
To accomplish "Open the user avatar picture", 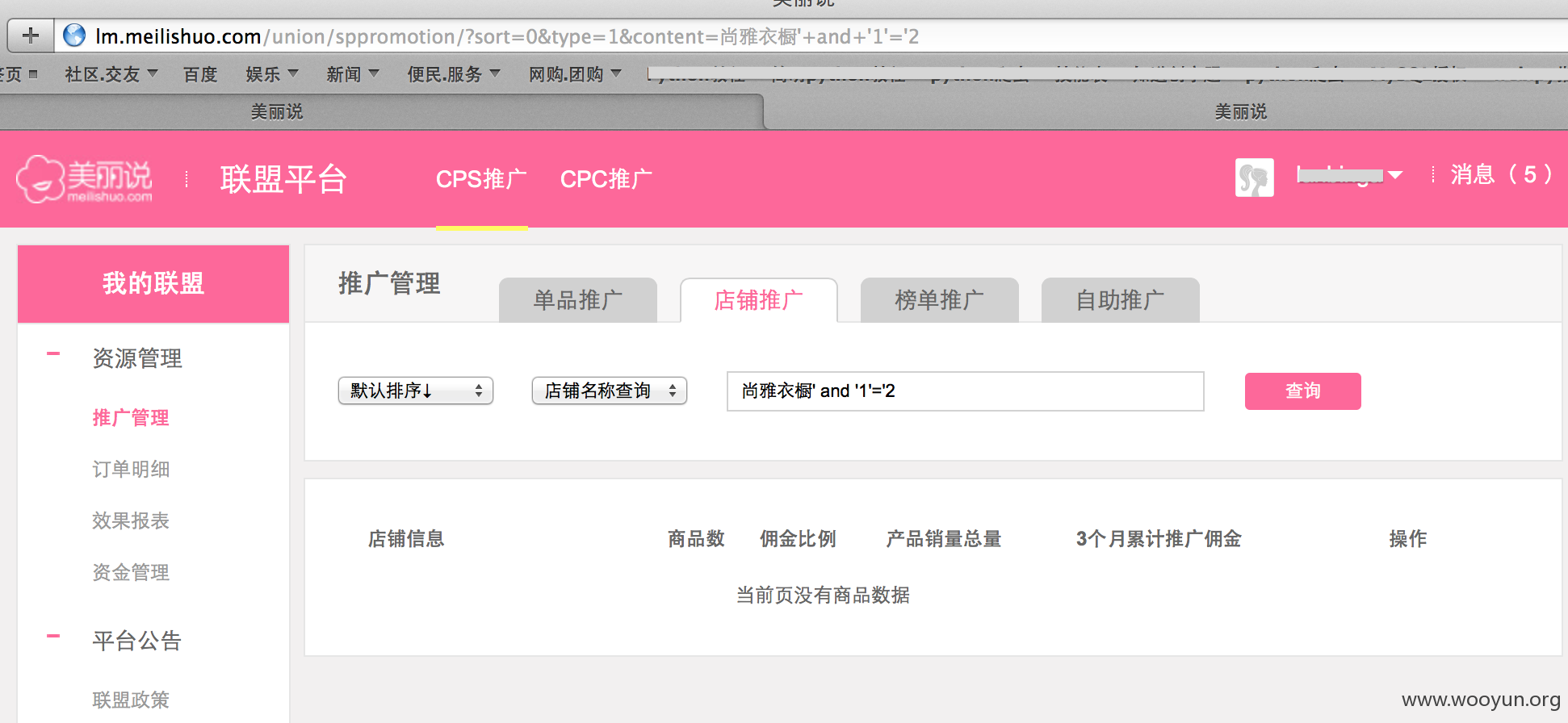I will pyautogui.click(x=1254, y=178).
